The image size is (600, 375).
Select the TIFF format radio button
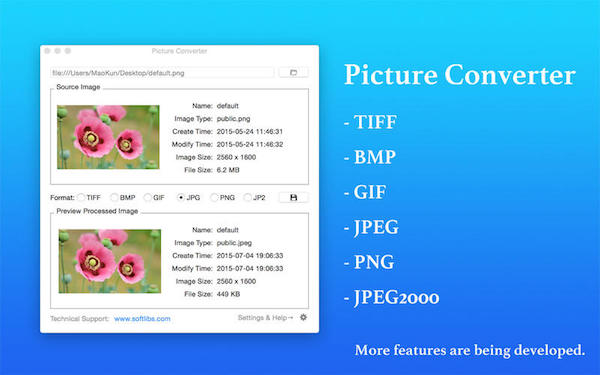point(81,197)
